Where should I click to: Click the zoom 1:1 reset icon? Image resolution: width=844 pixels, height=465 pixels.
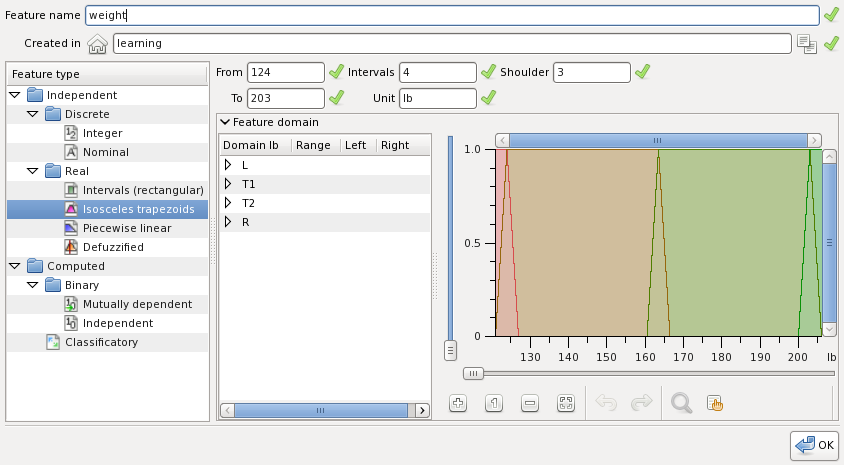point(494,403)
